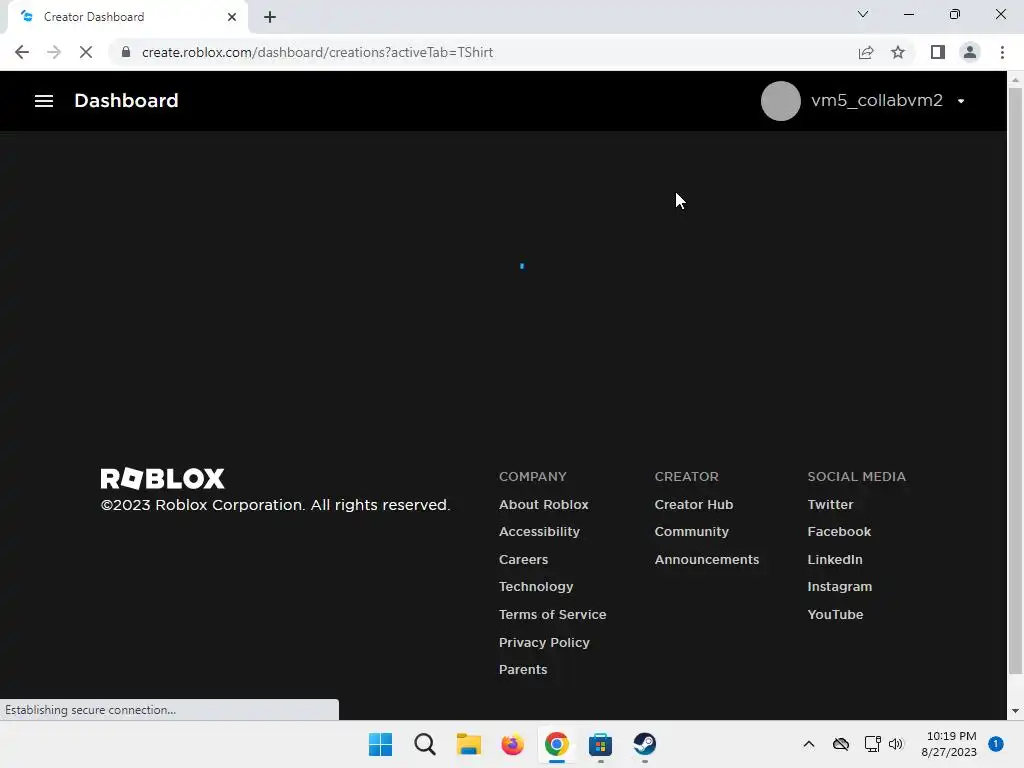This screenshot has height=768, width=1024.
Task: Open File Explorer from taskbar
Action: [x=468, y=744]
